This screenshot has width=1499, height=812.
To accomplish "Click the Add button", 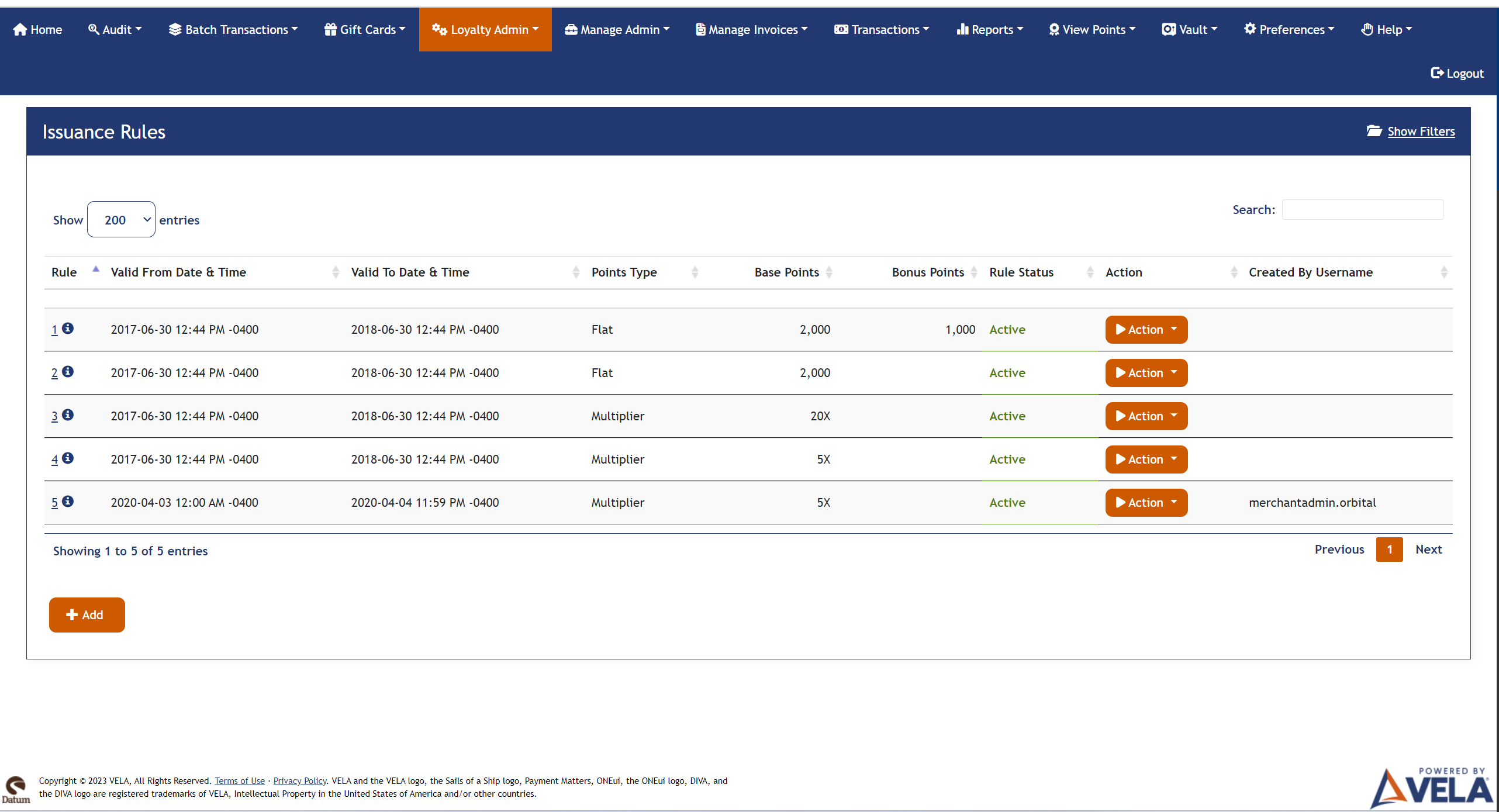I will click(87, 614).
